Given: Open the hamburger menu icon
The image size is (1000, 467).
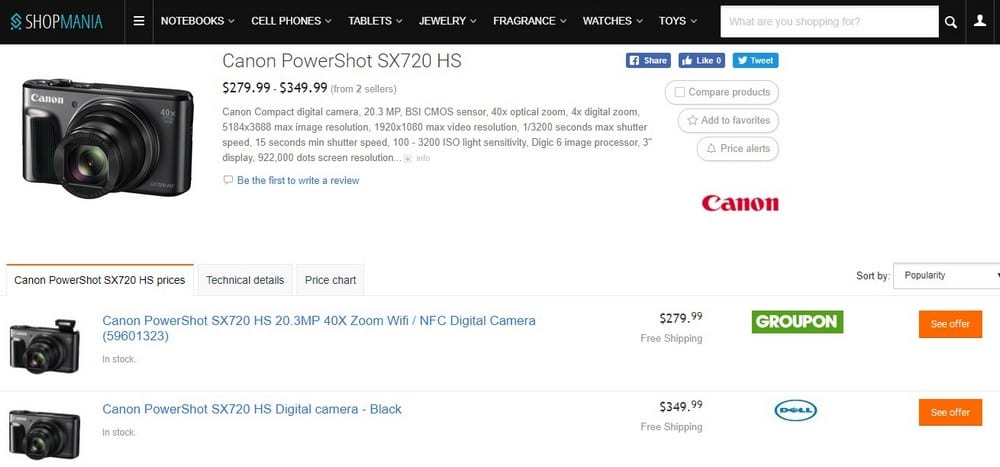Looking at the screenshot, I should [x=139, y=21].
